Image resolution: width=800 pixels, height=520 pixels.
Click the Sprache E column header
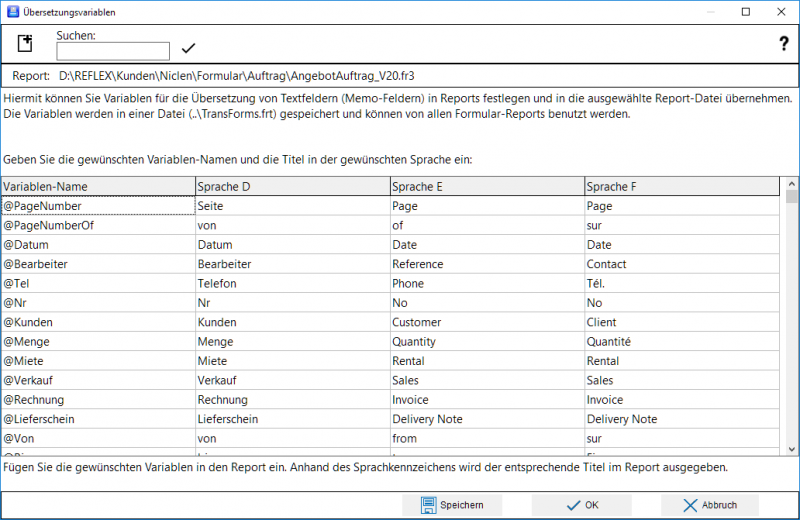[486, 186]
